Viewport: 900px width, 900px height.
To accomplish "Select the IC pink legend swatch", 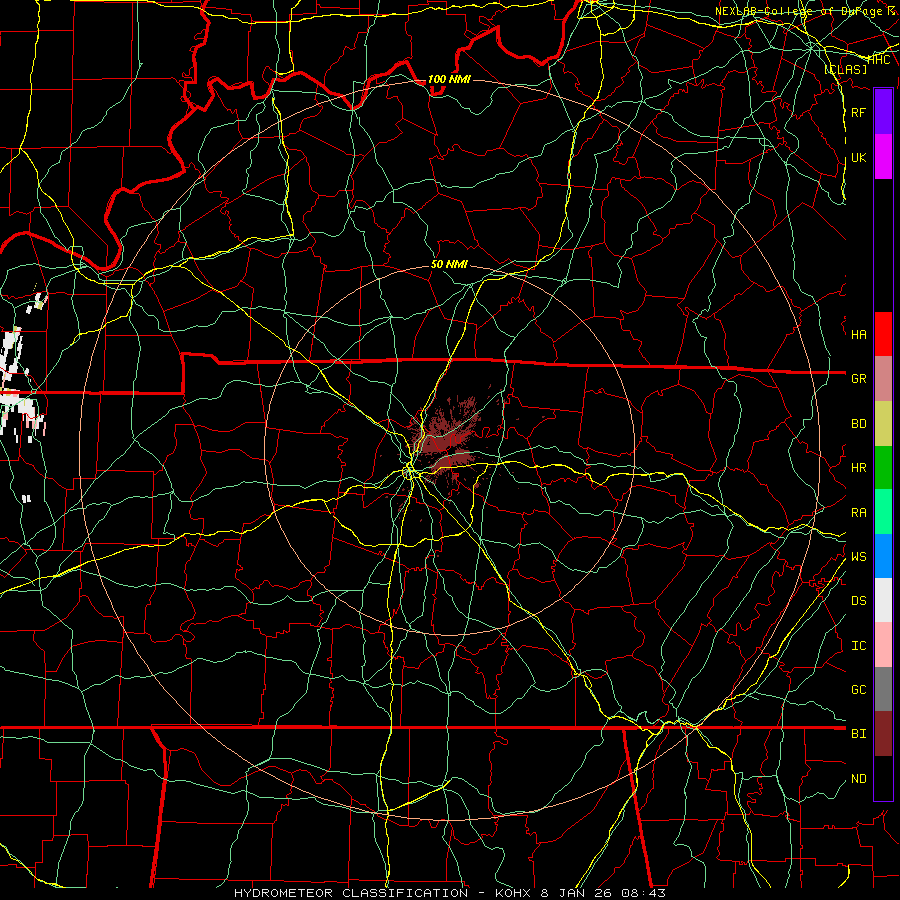I will 883,645.
